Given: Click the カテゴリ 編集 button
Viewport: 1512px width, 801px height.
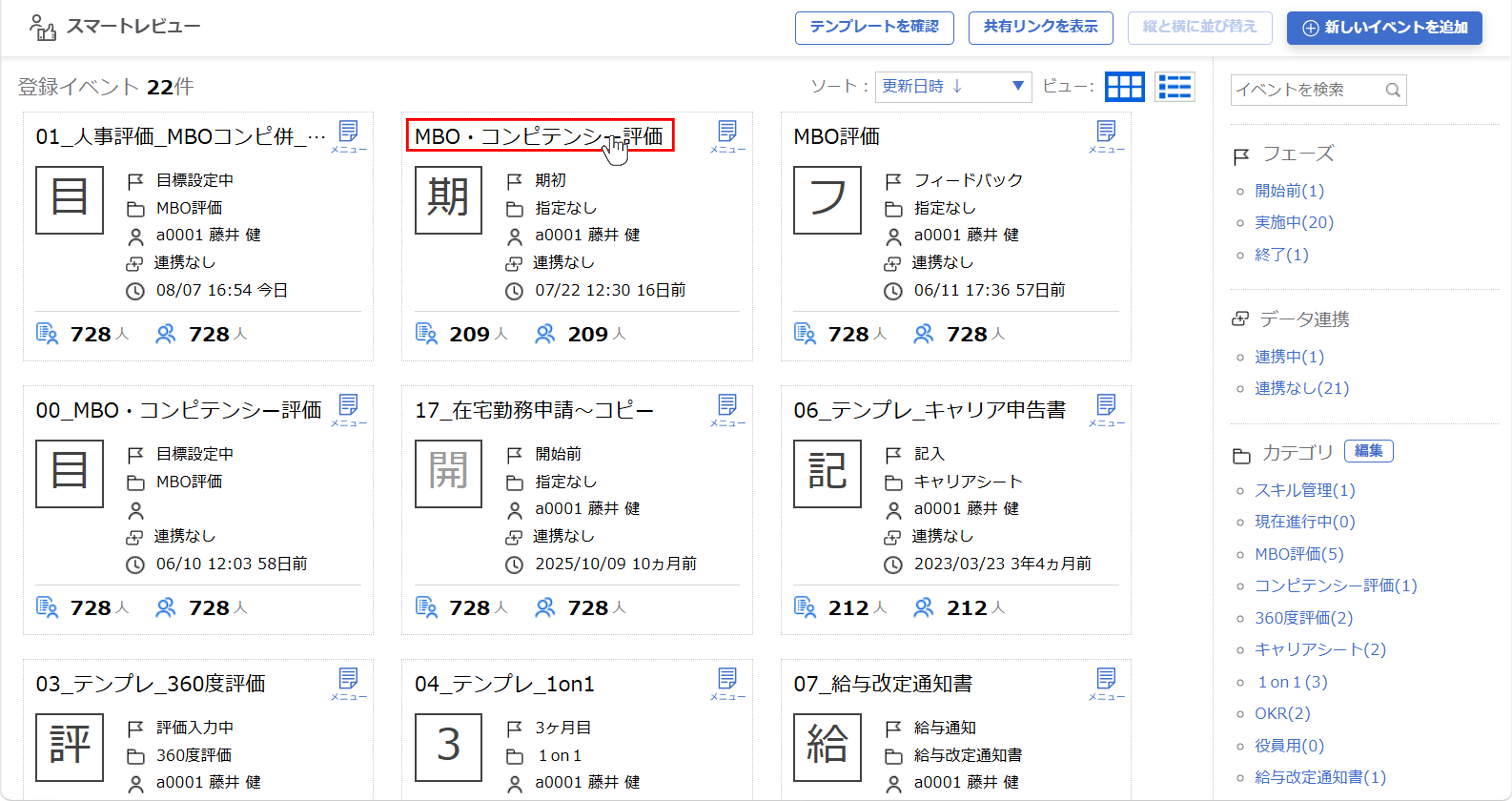Looking at the screenshot, I should tap(1368, 451).
